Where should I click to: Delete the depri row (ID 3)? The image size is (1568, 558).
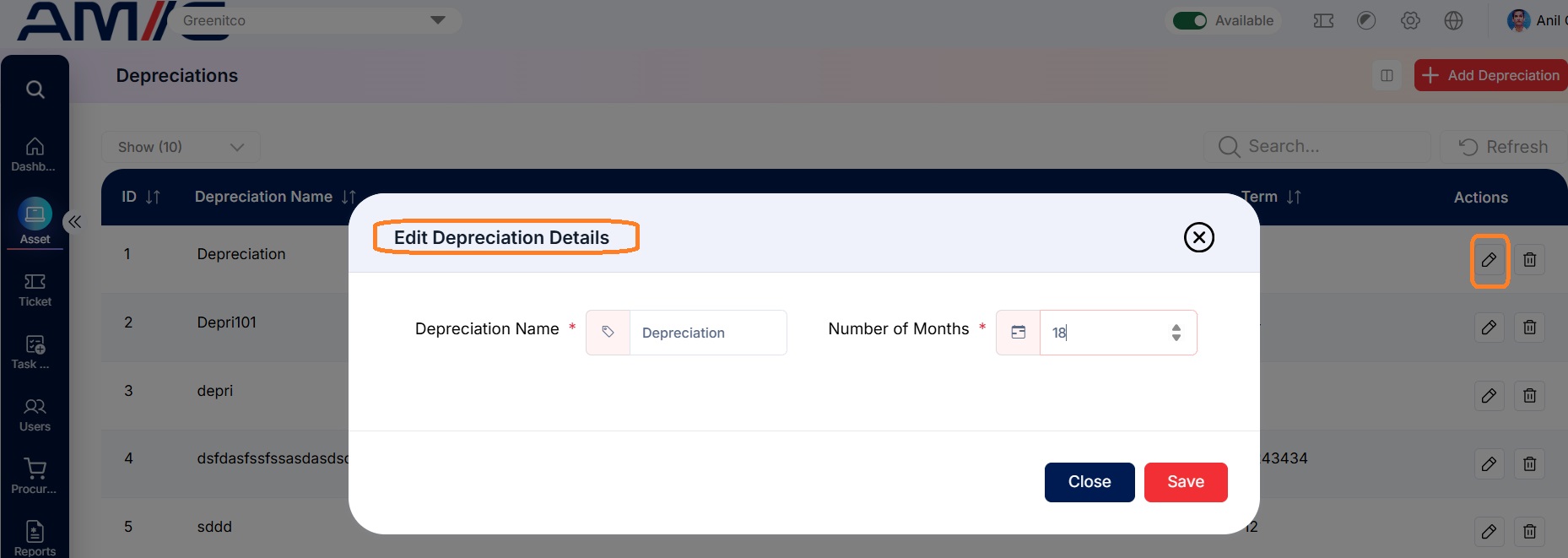[x=1529, y=396]
